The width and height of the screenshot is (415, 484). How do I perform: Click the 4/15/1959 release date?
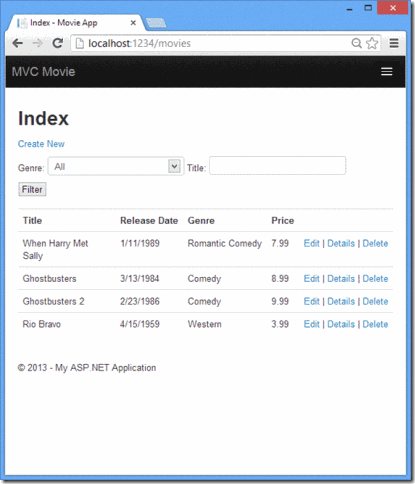click(140, 324)
